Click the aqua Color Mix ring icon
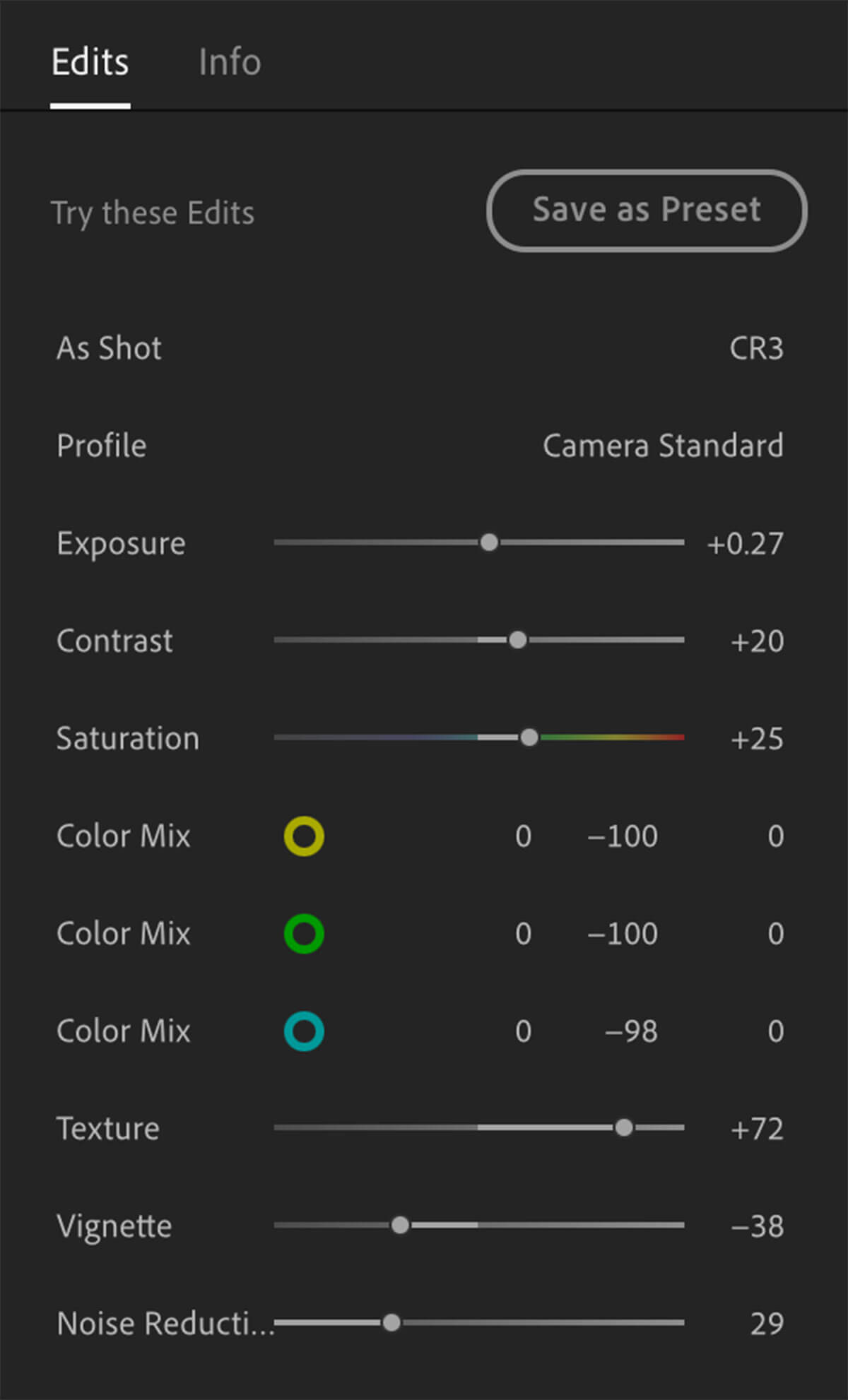 pyautogui.click(x=304, y=1031)
